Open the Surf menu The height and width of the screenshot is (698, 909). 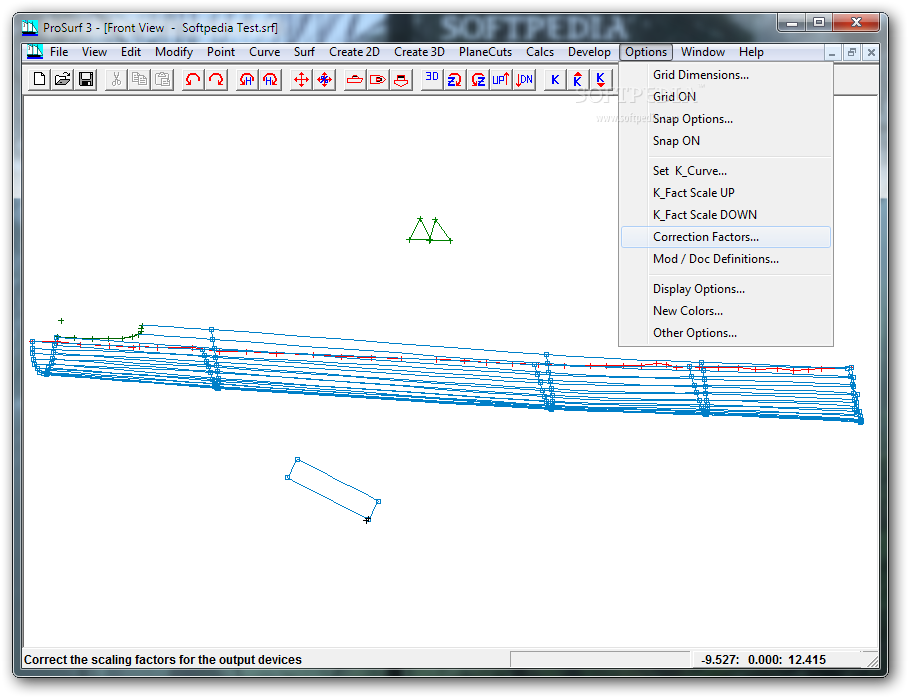304,52
